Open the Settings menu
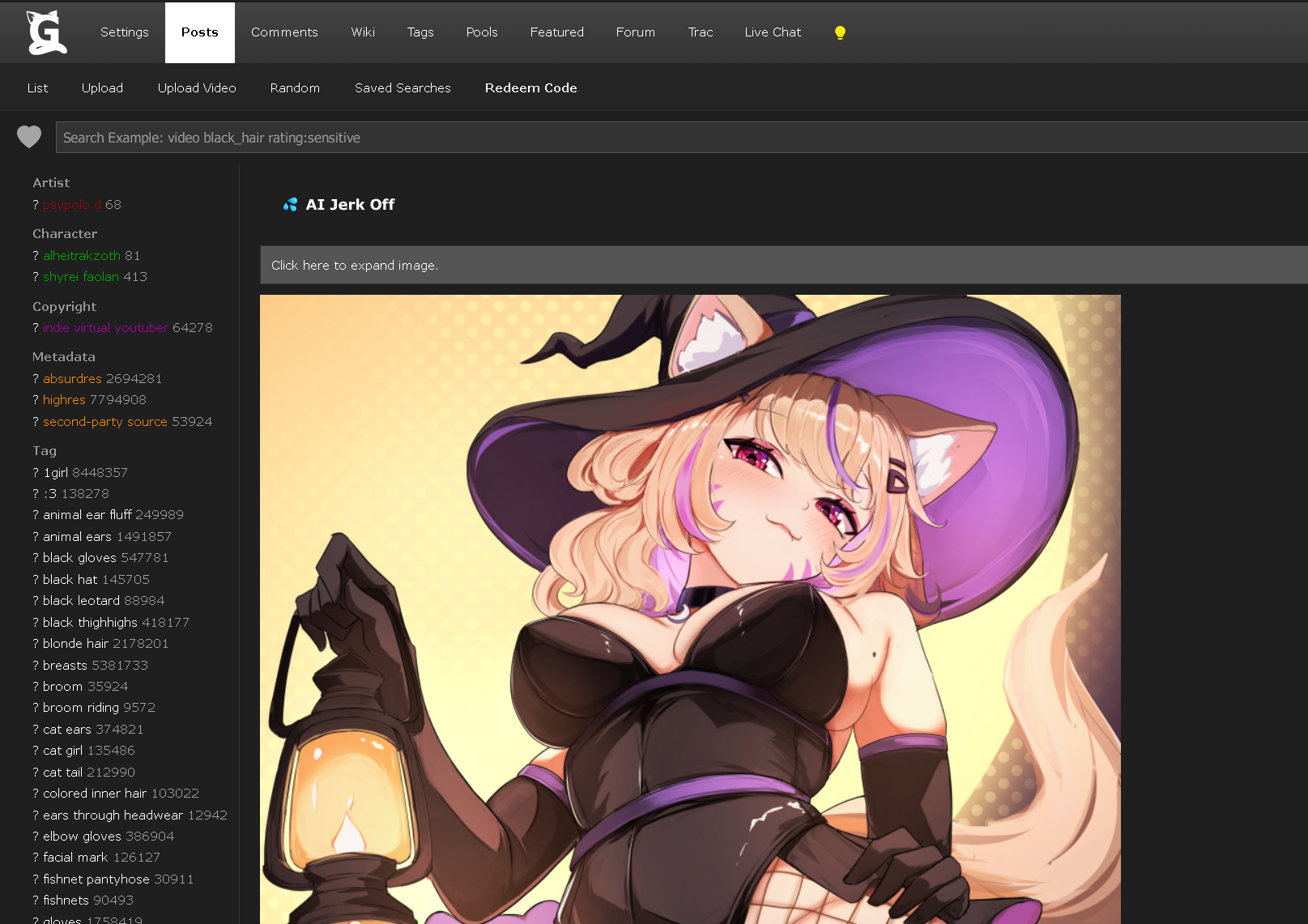 coord(125,32)
